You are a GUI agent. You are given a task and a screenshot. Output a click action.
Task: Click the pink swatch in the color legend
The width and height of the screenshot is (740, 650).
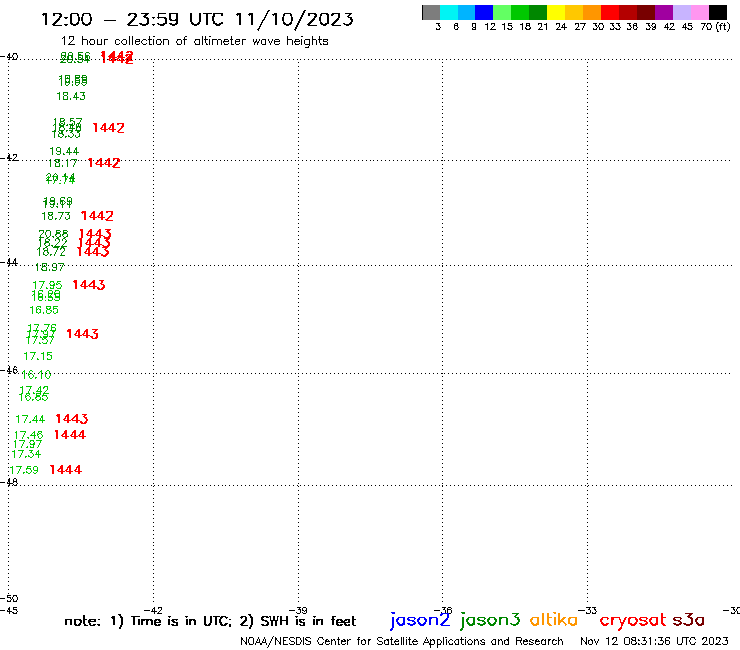click(x=700, y=12)
